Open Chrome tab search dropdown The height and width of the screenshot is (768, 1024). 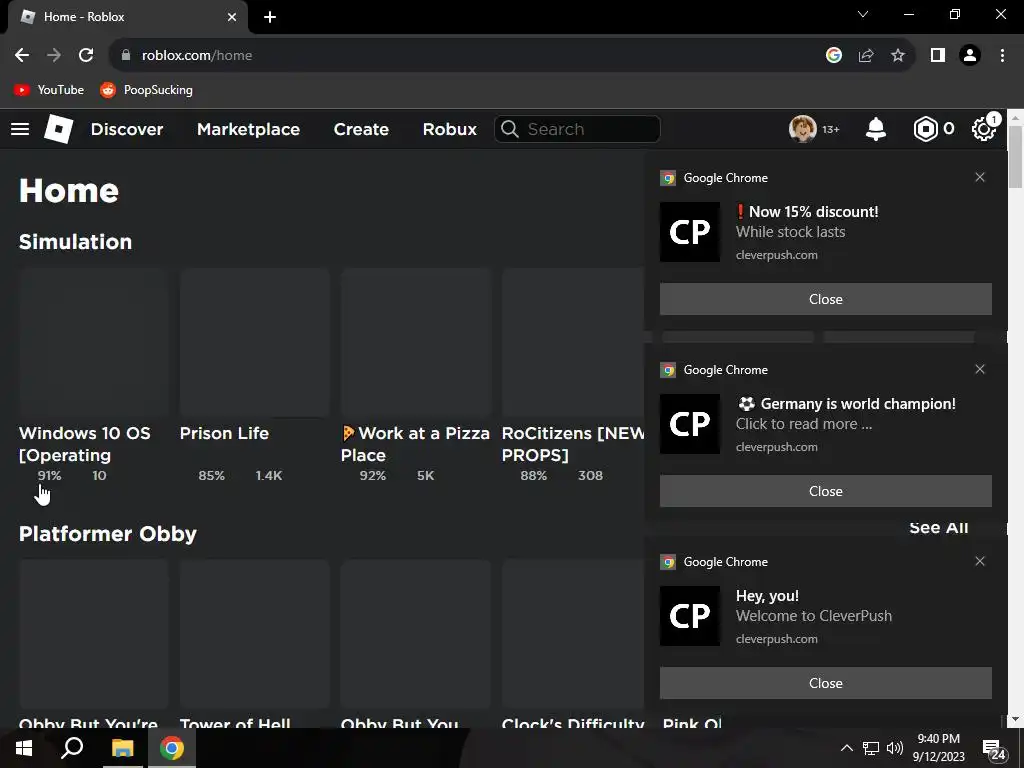point(863,14)
